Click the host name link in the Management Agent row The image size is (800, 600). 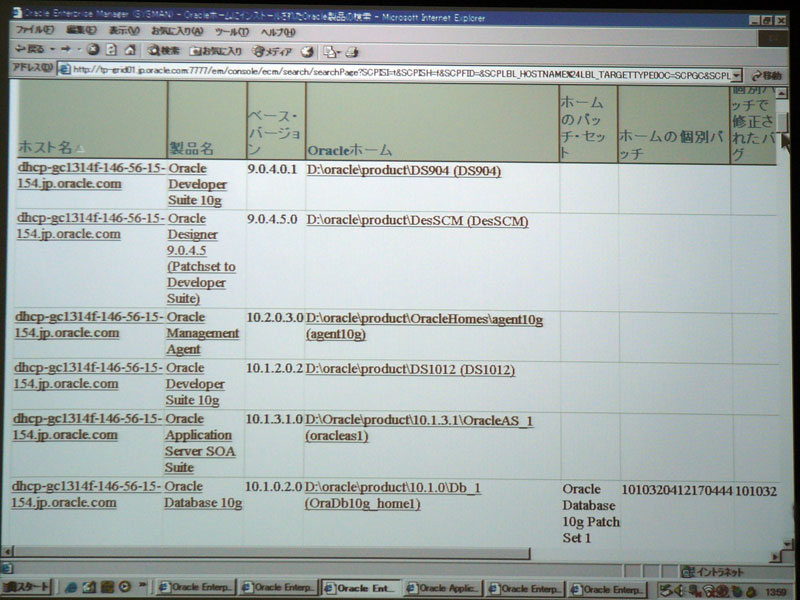[x=88, y=324]
